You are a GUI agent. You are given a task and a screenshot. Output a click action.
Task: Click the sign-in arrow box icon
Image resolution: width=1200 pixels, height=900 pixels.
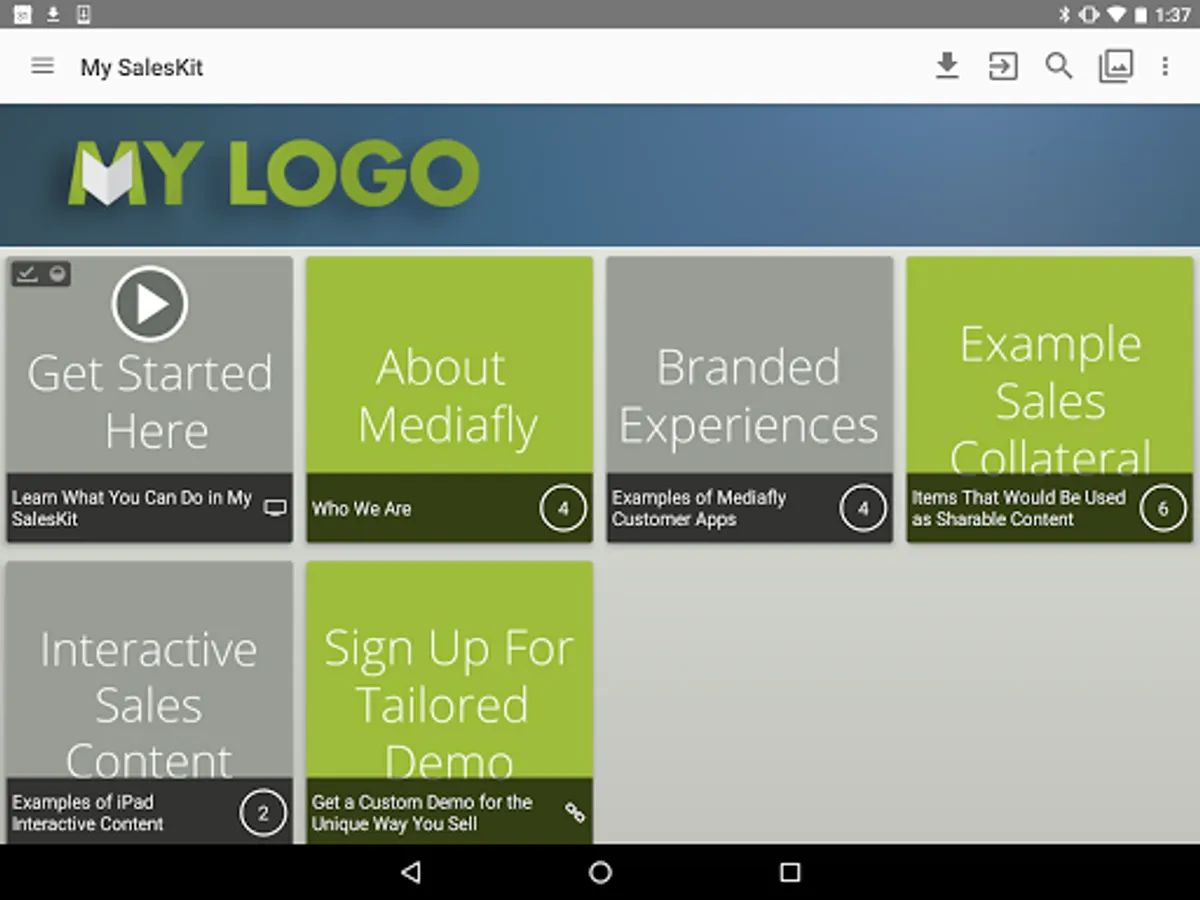[x=1002, y=67]
